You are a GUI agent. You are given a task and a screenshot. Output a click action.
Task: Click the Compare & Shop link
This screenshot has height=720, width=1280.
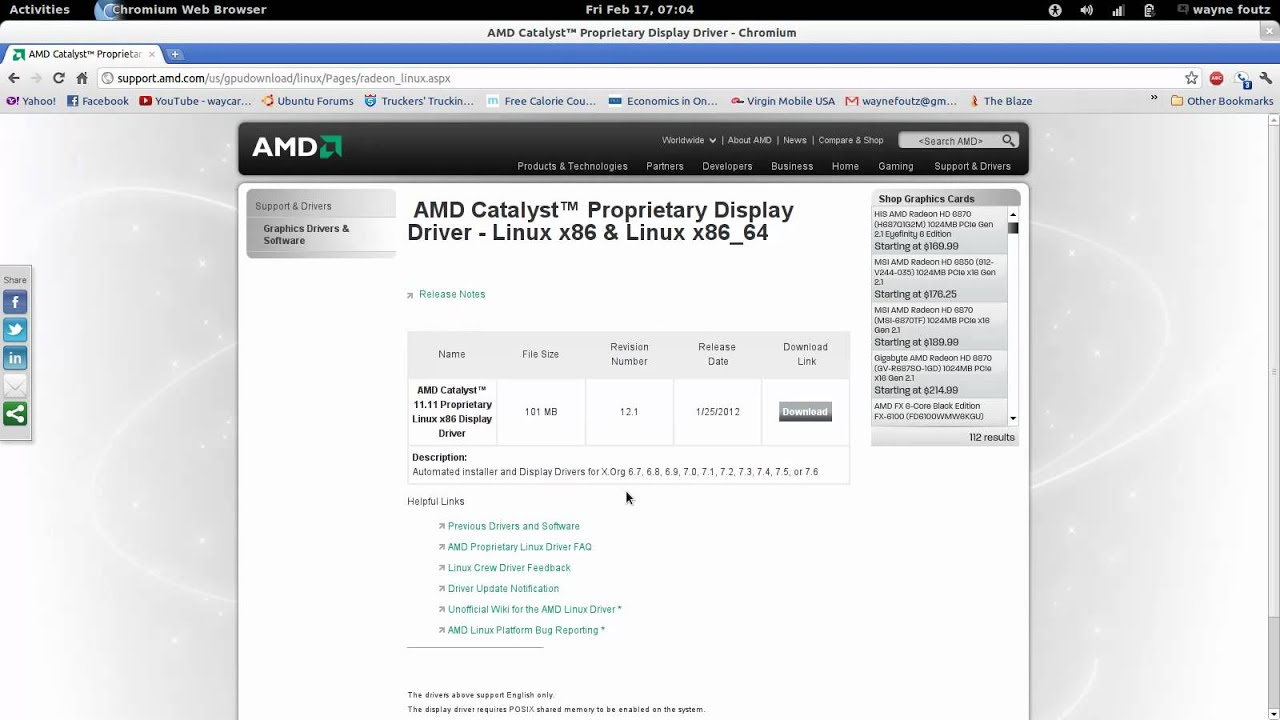851,140
